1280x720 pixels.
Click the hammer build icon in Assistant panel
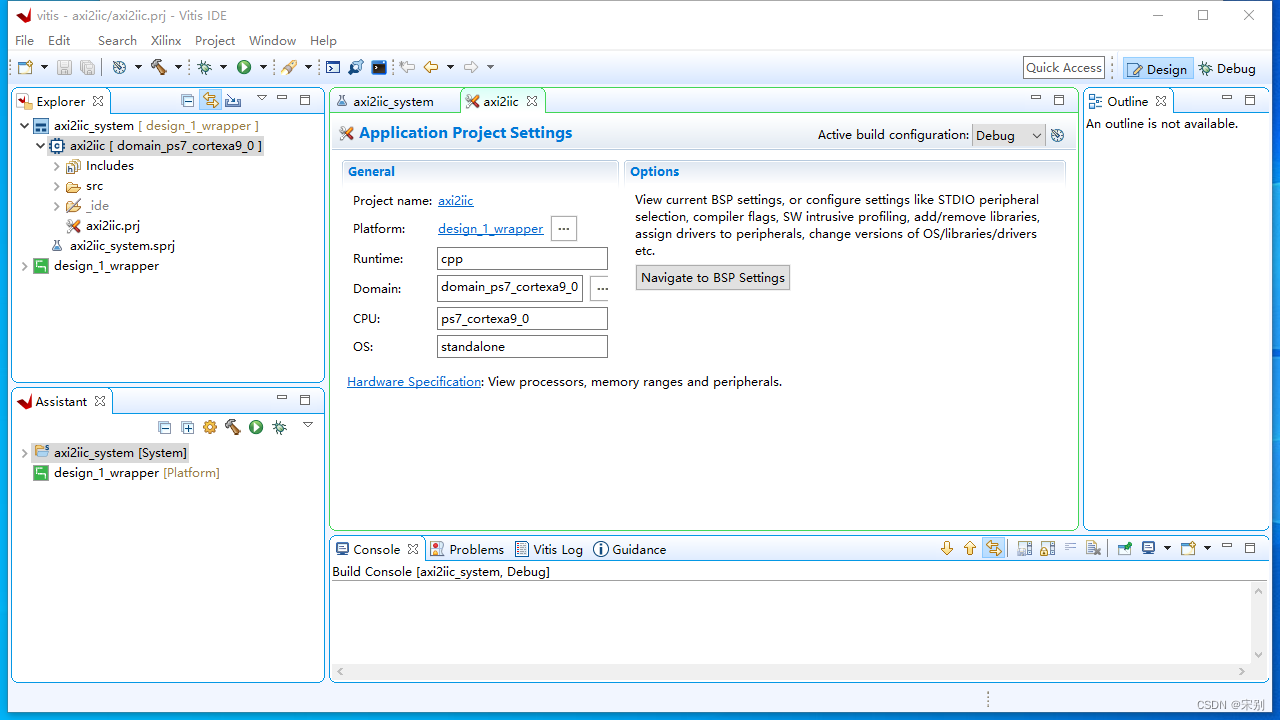click(x=233, y=427)
